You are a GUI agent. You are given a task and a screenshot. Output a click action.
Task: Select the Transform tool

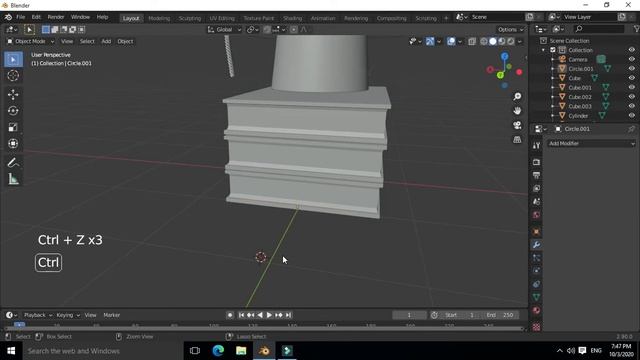(13, 144)
